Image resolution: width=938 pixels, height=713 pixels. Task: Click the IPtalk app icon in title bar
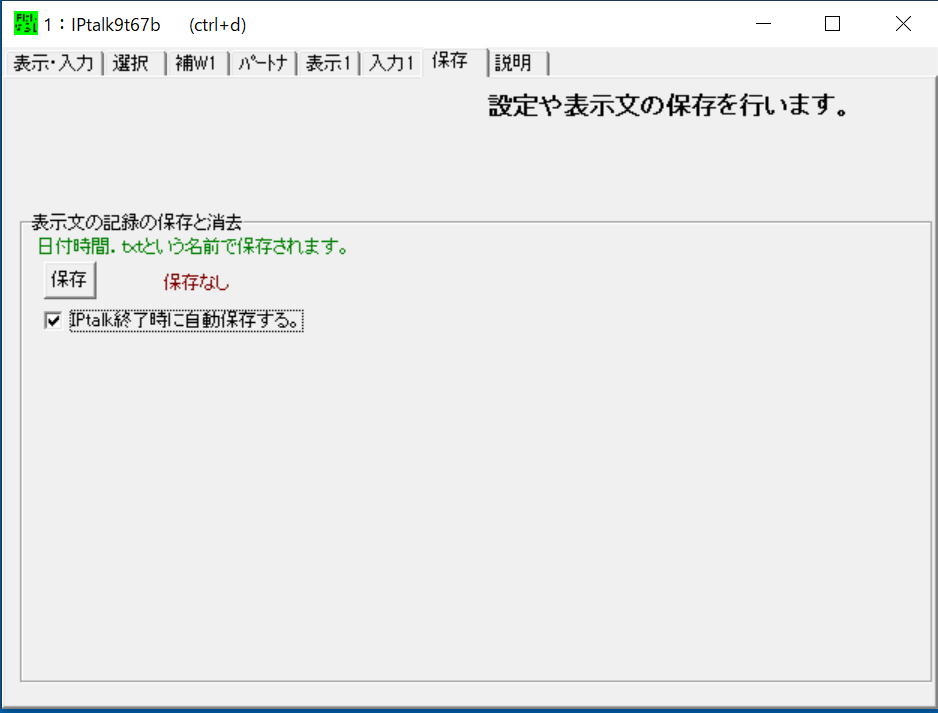click(x=25, y=24)
